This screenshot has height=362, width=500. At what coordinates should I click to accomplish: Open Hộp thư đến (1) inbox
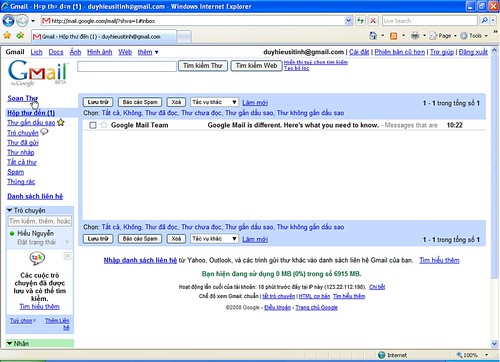(31, 113)
